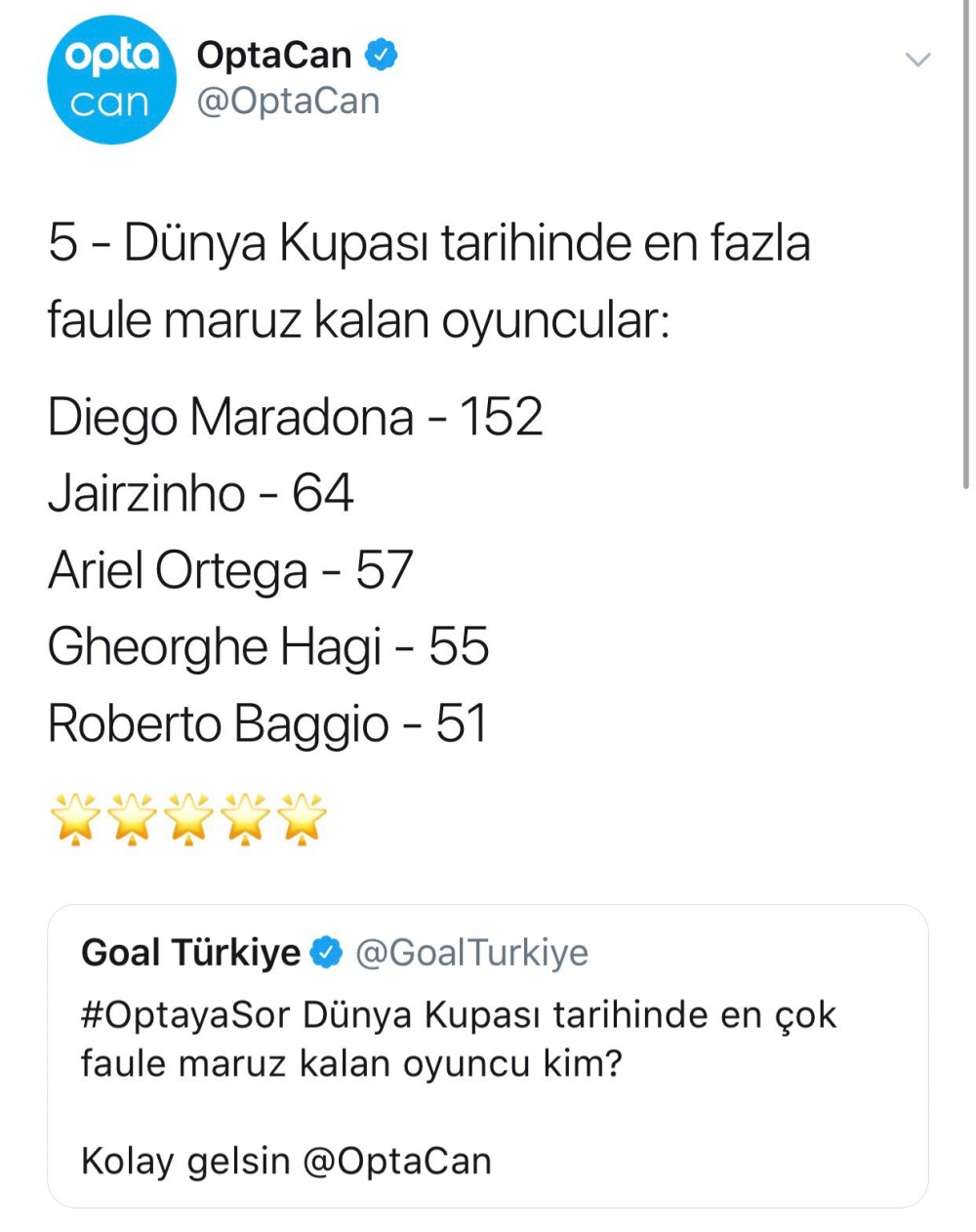Click the @GoalTurkiye handle
Screen dimensions: 976x1232
click(x=471, y=952)
